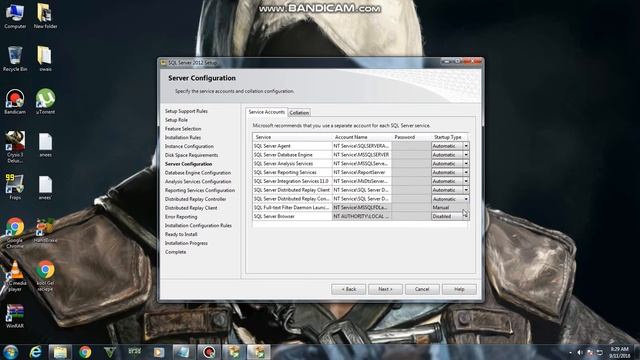This screenshot has height=360, width=640.
Task: Click the Setup Support Rules step
Action: pos(186,111)
